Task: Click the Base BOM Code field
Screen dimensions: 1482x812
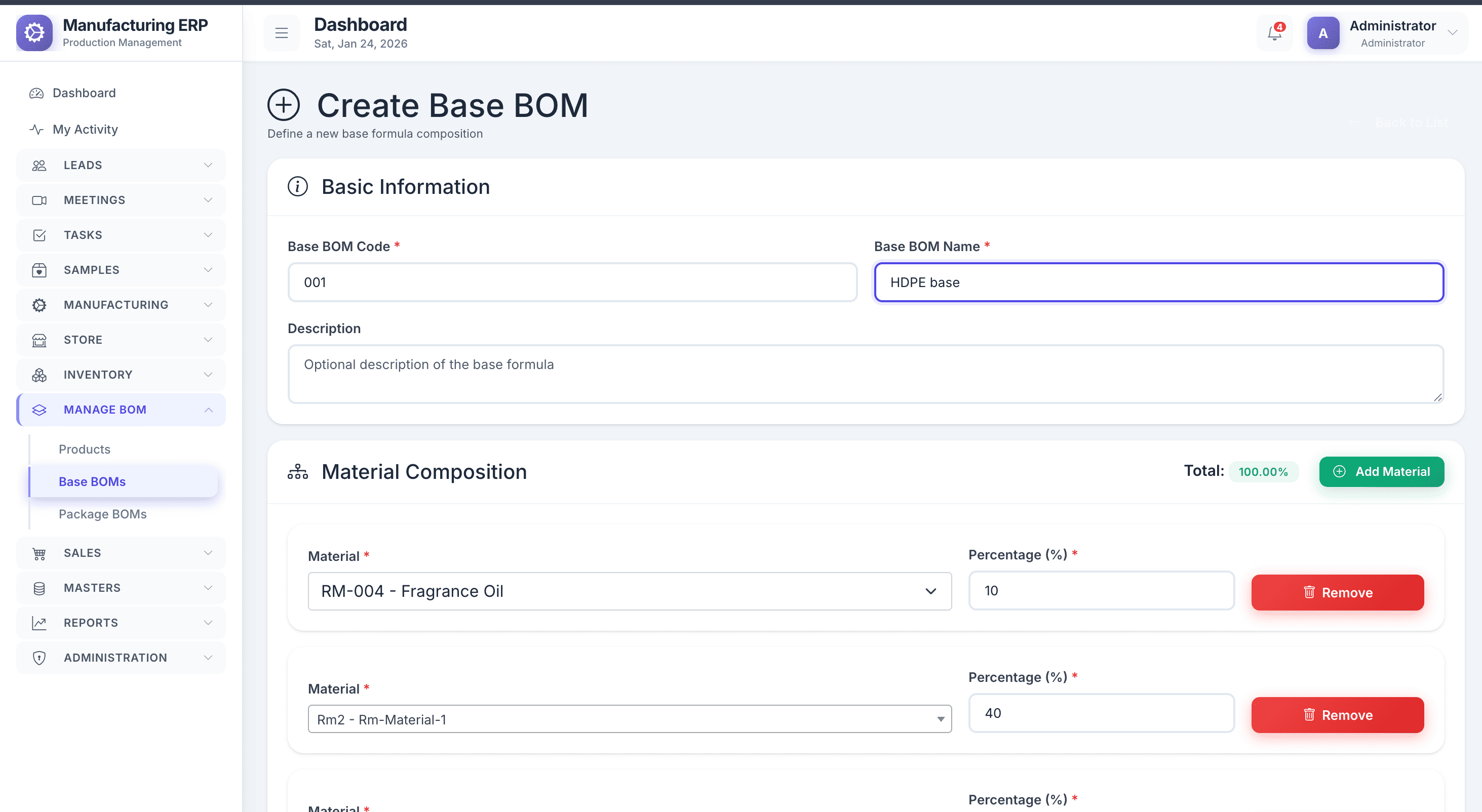Action: click(572, 282)
